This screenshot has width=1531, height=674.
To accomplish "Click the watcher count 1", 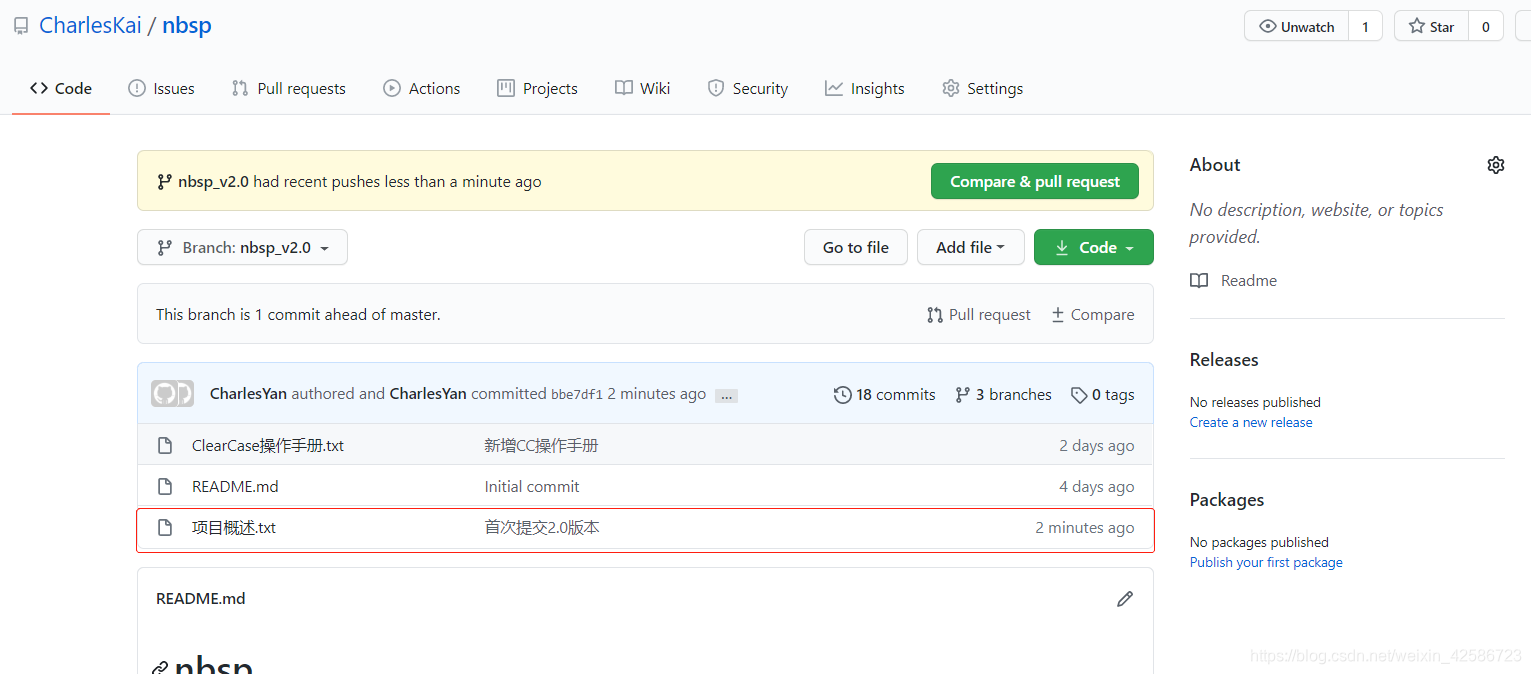I will point(1365,26).
